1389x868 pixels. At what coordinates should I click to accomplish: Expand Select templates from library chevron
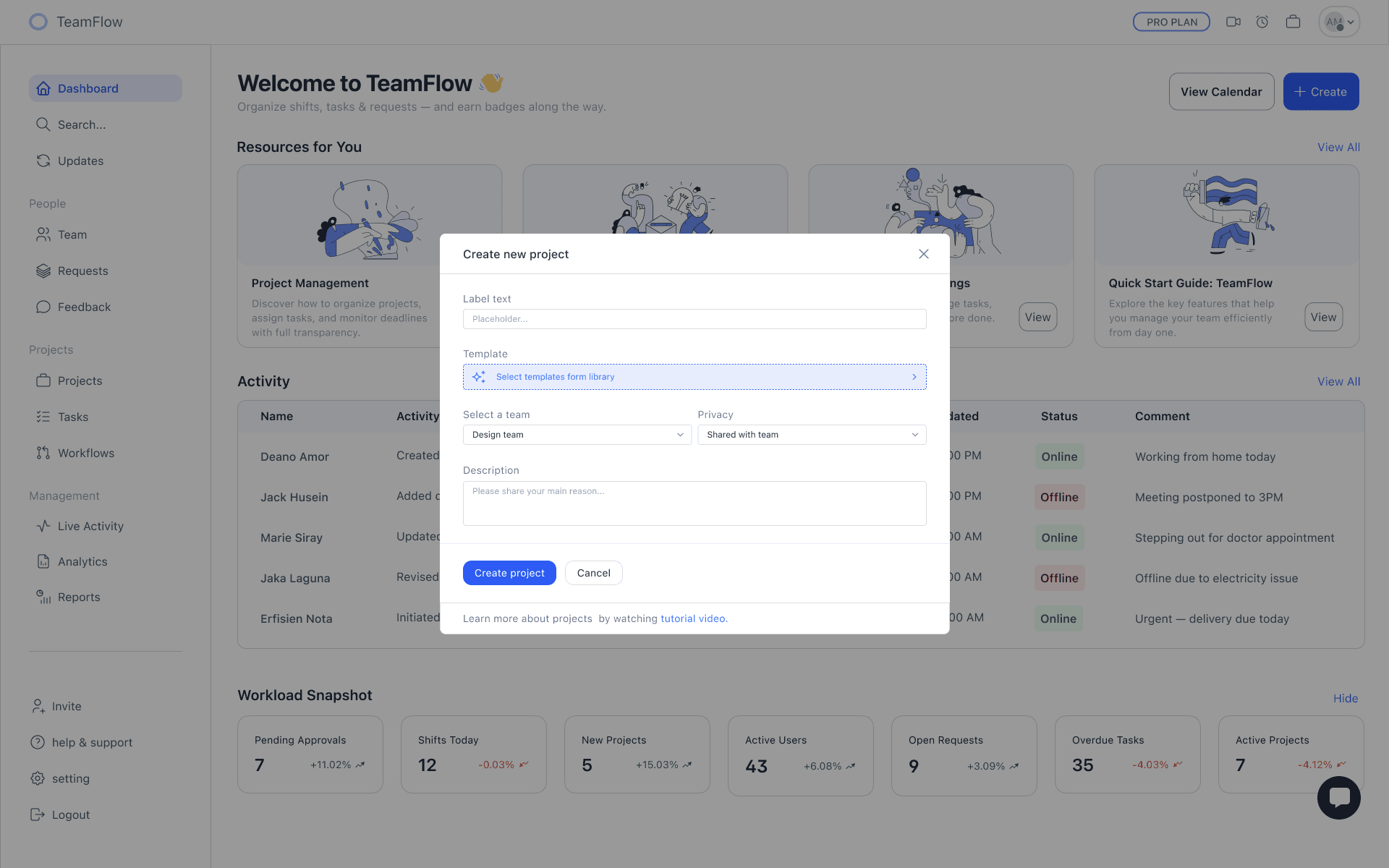pos(914,377)
